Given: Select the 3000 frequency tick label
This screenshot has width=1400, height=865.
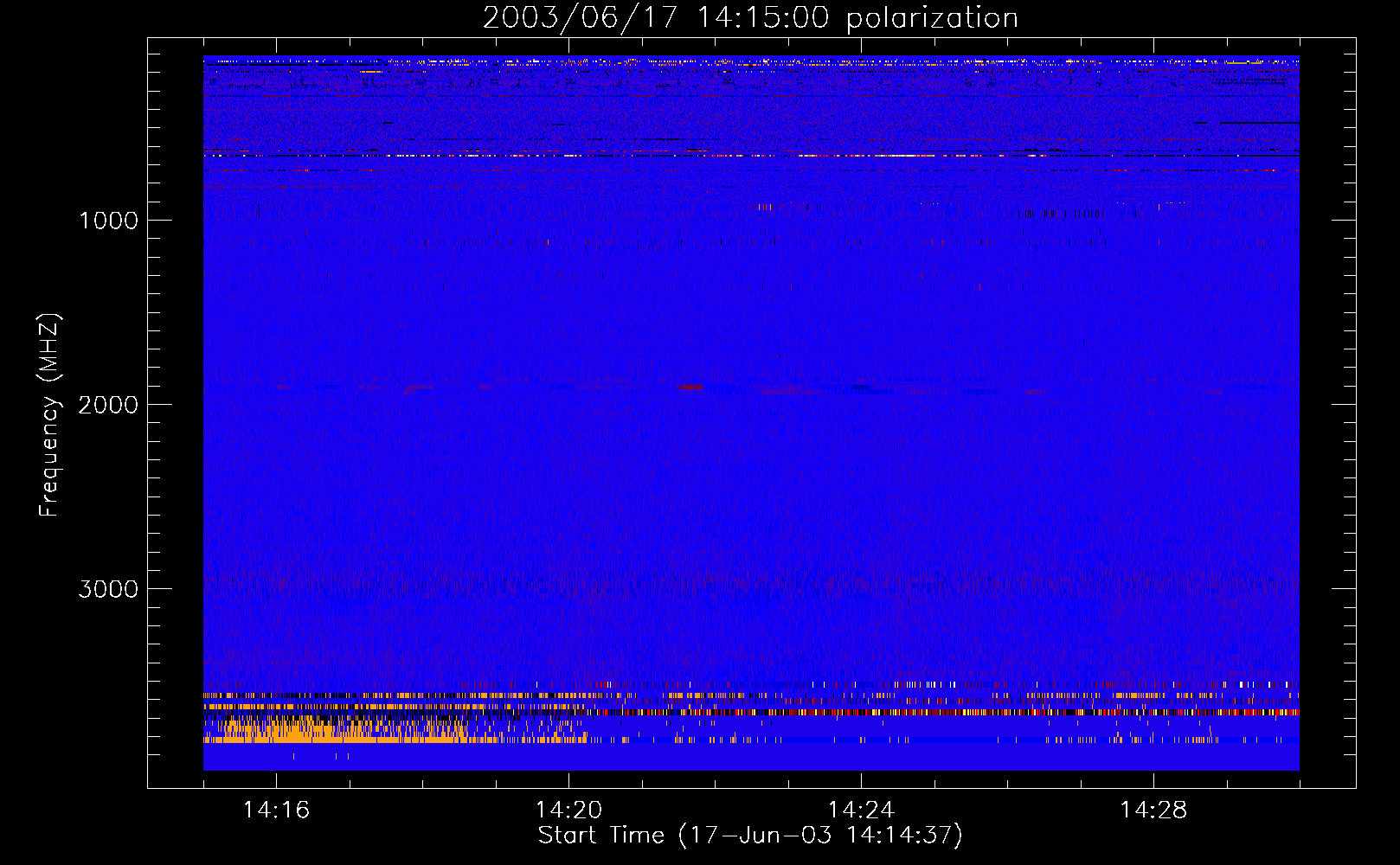Looking at the screenshot, I should tap(109, 589).
